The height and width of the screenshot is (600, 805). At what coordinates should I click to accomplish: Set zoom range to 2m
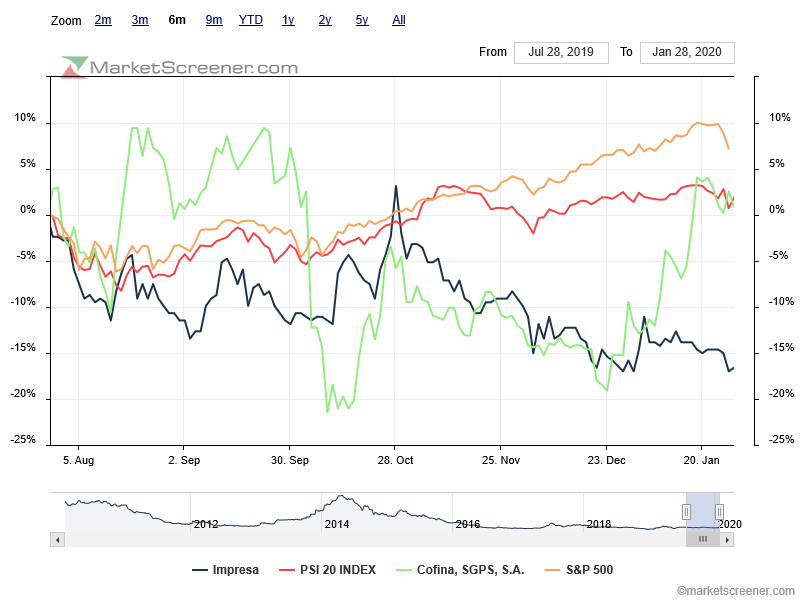click(x=103, y=20)
